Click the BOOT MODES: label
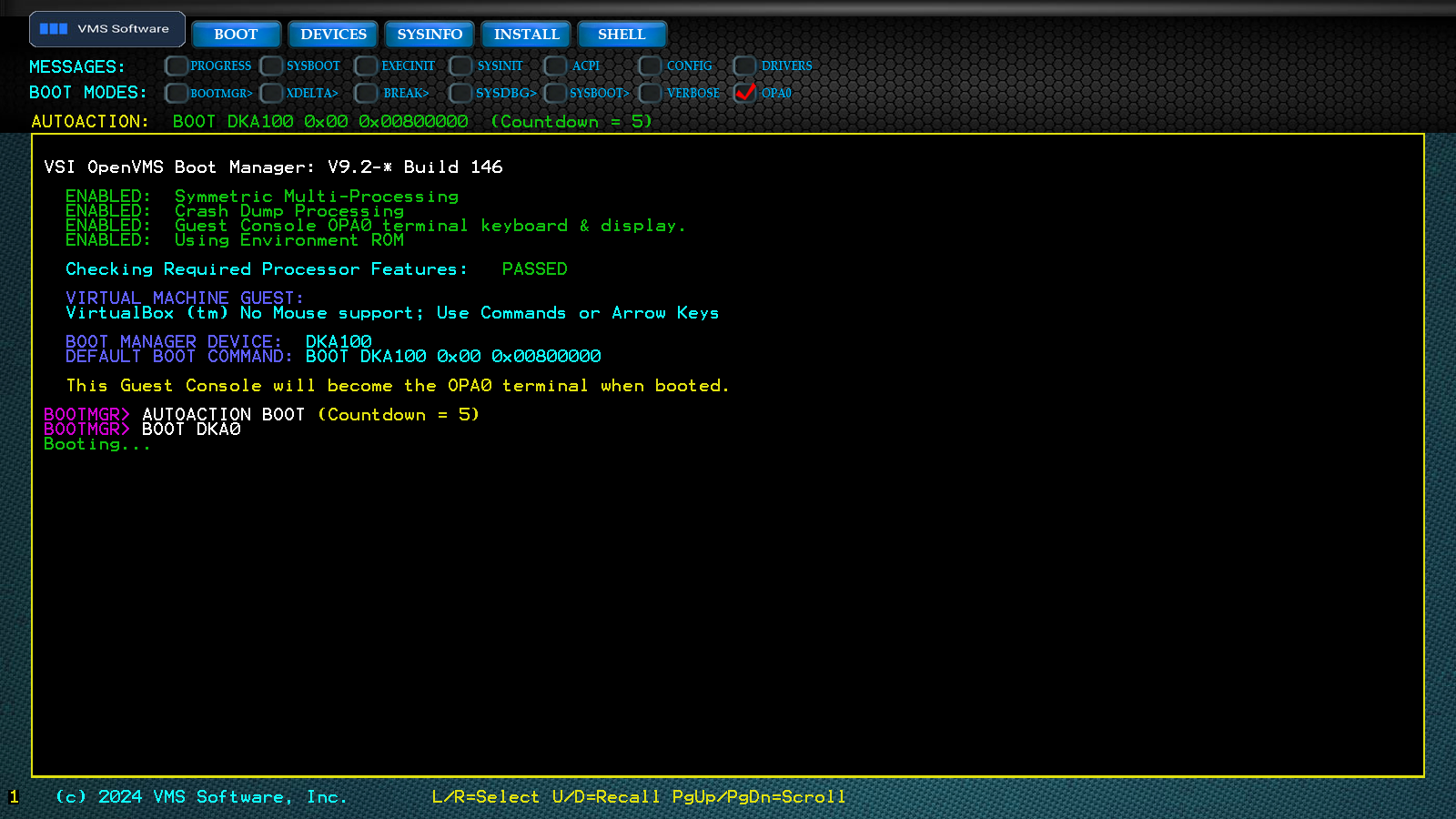1456x819 pixels. (88, 93)
